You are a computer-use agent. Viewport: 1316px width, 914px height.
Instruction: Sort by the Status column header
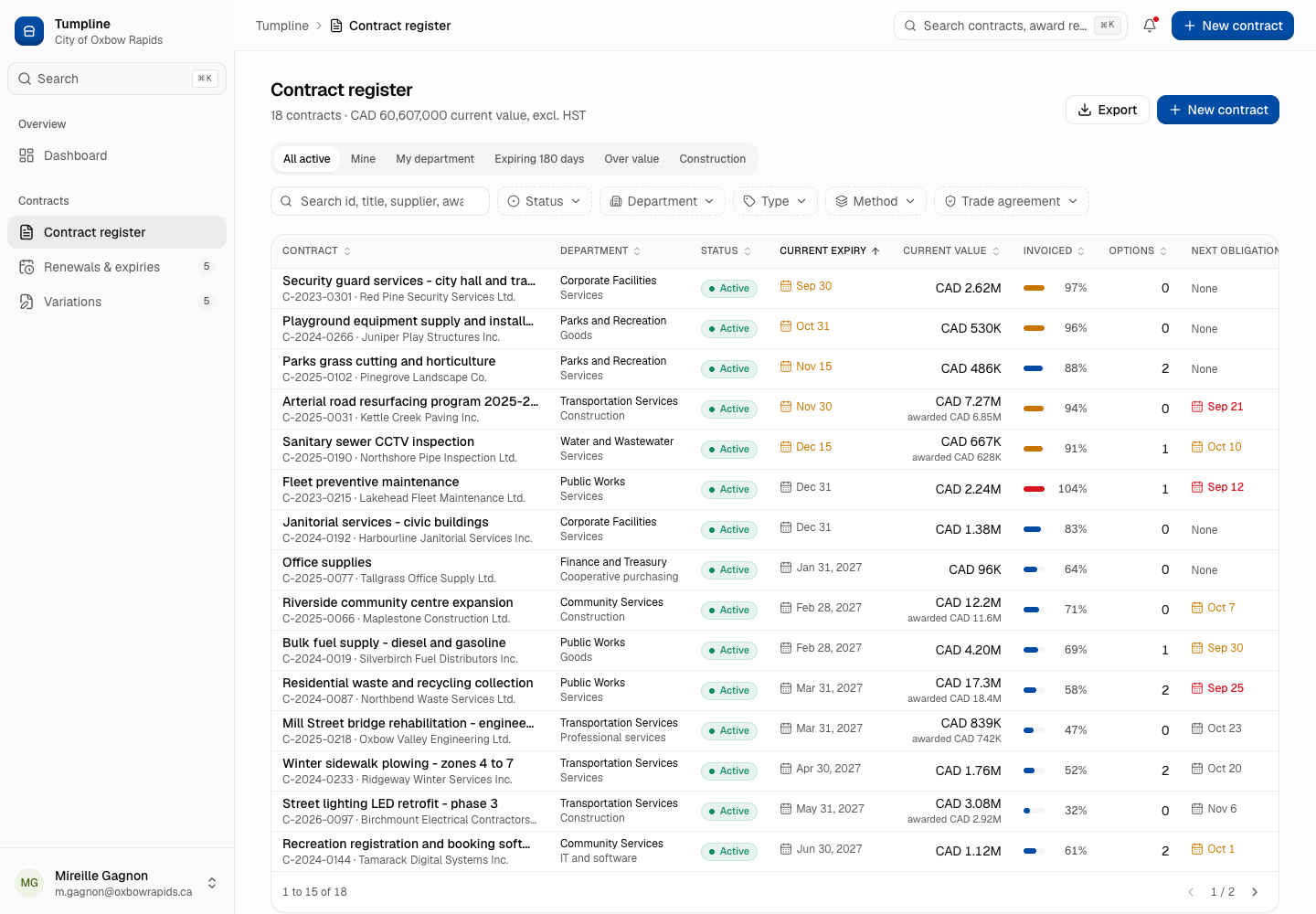(726, 250)
